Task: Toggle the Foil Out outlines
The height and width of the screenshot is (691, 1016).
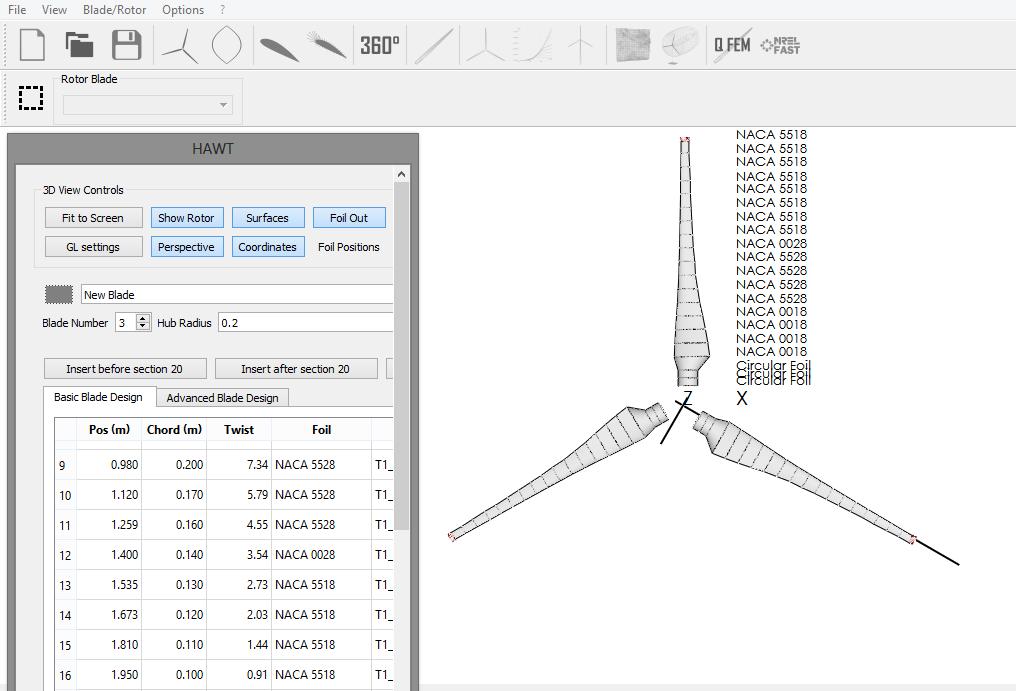Action: 349,218
